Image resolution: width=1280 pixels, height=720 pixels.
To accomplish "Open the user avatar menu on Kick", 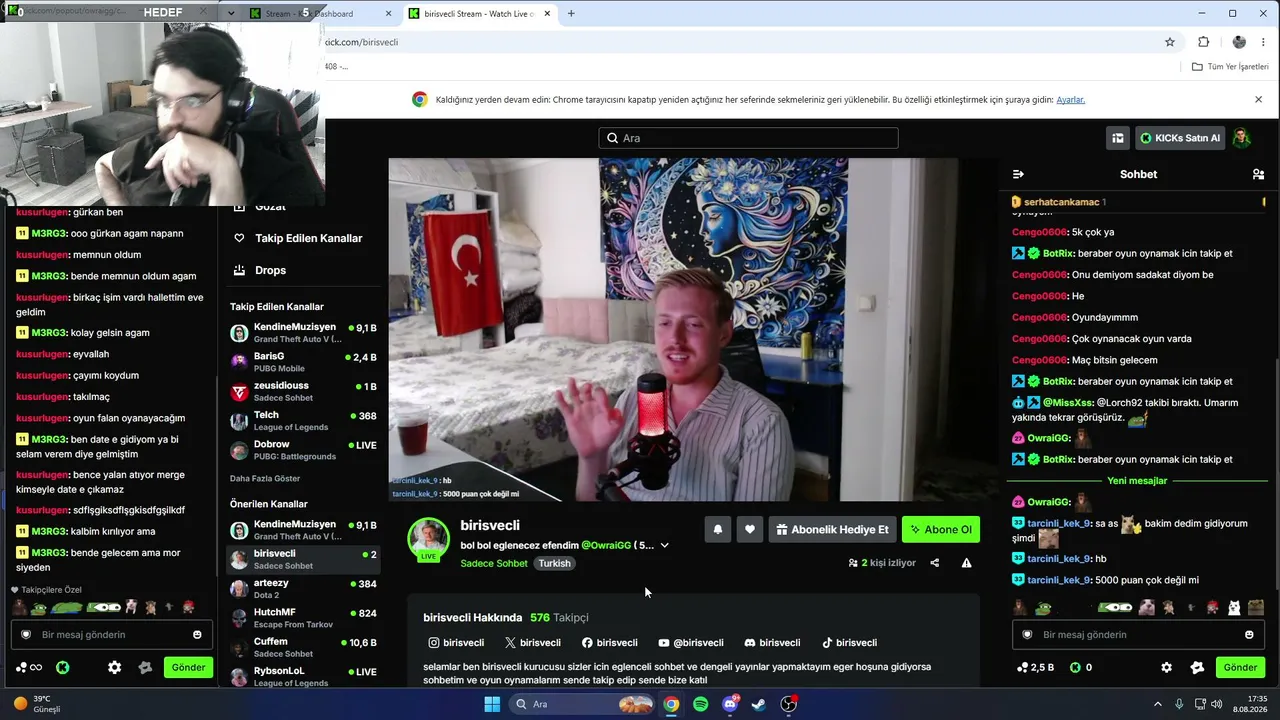I will coord(1242,138).
